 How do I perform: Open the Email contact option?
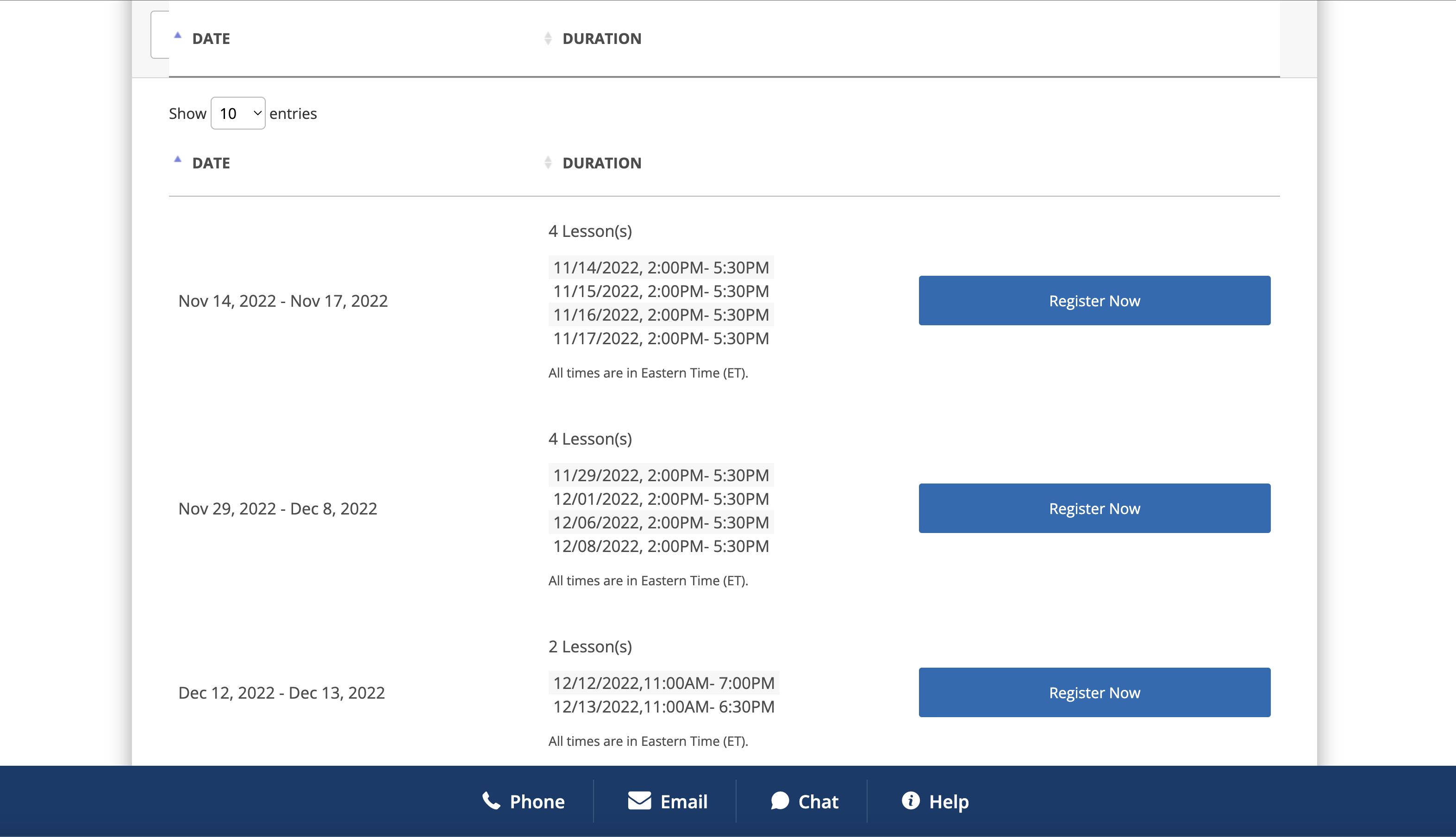click(683, 801)
